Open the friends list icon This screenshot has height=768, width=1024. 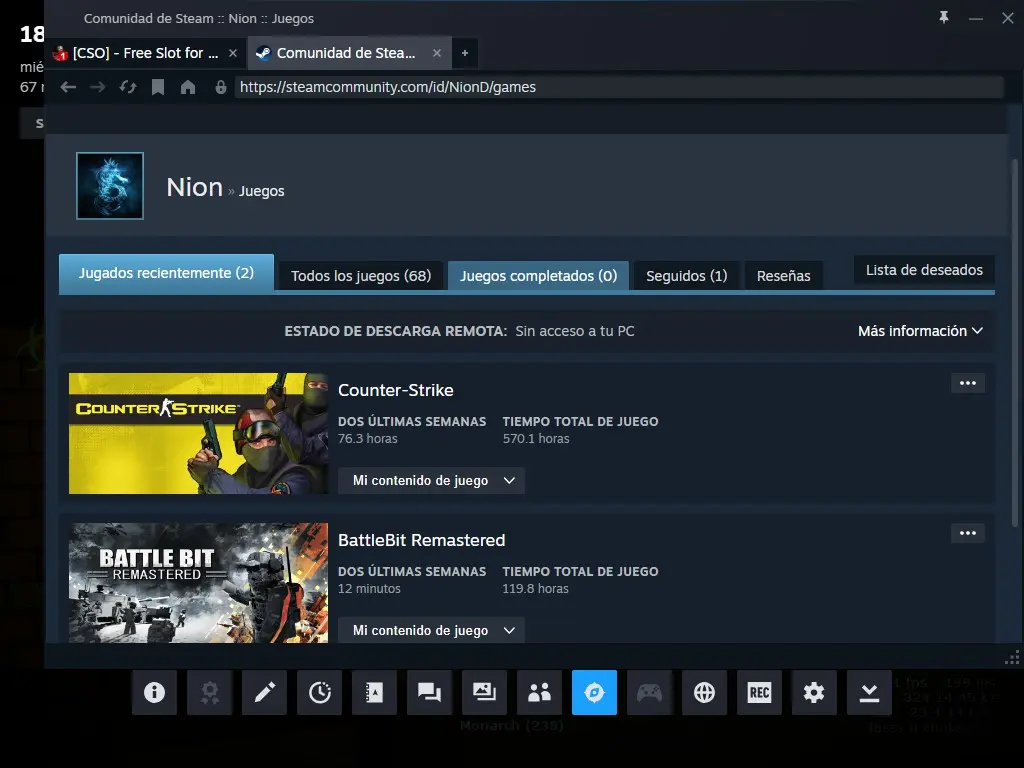[x=539, y=692]
